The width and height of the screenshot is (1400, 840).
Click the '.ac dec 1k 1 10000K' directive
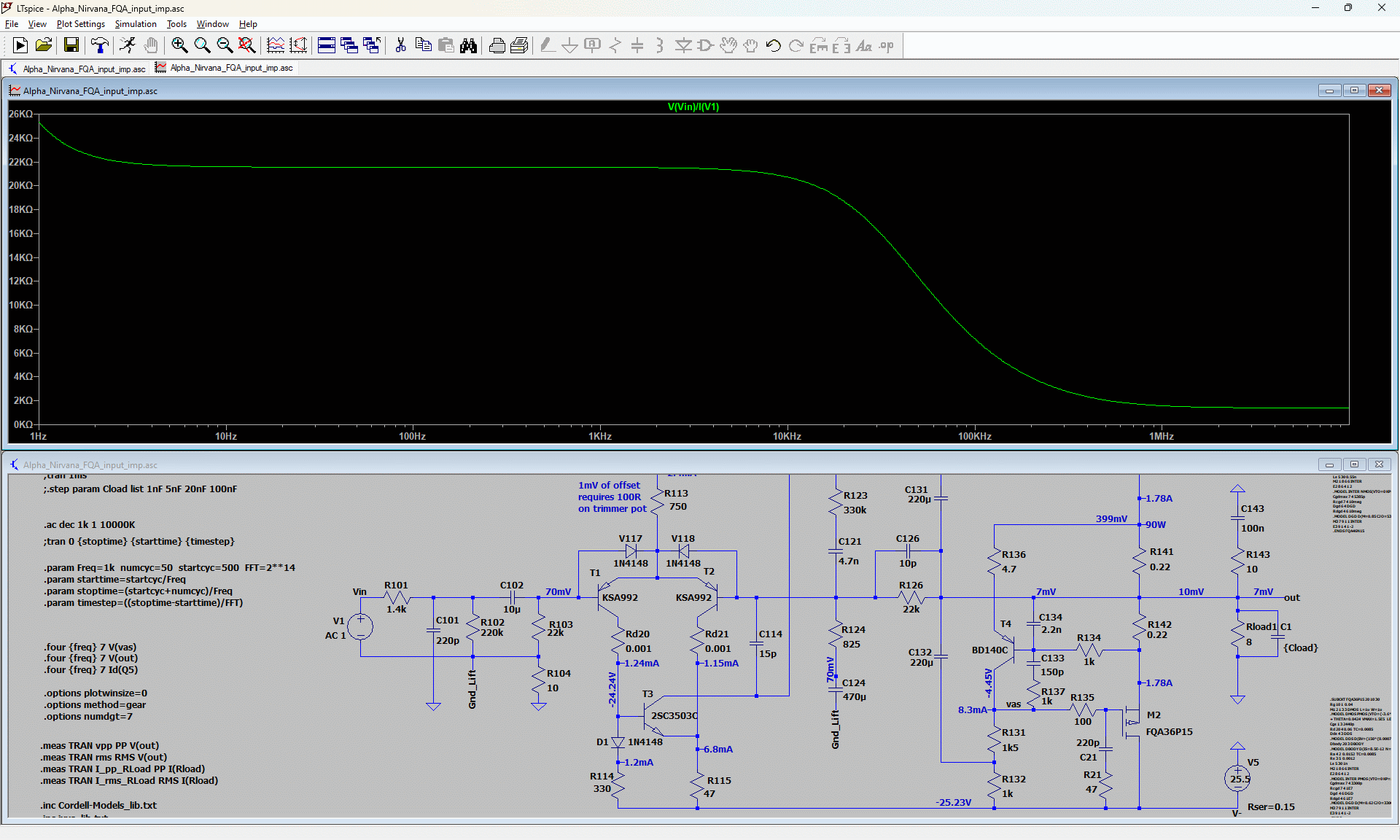click(x=89, y=524)
